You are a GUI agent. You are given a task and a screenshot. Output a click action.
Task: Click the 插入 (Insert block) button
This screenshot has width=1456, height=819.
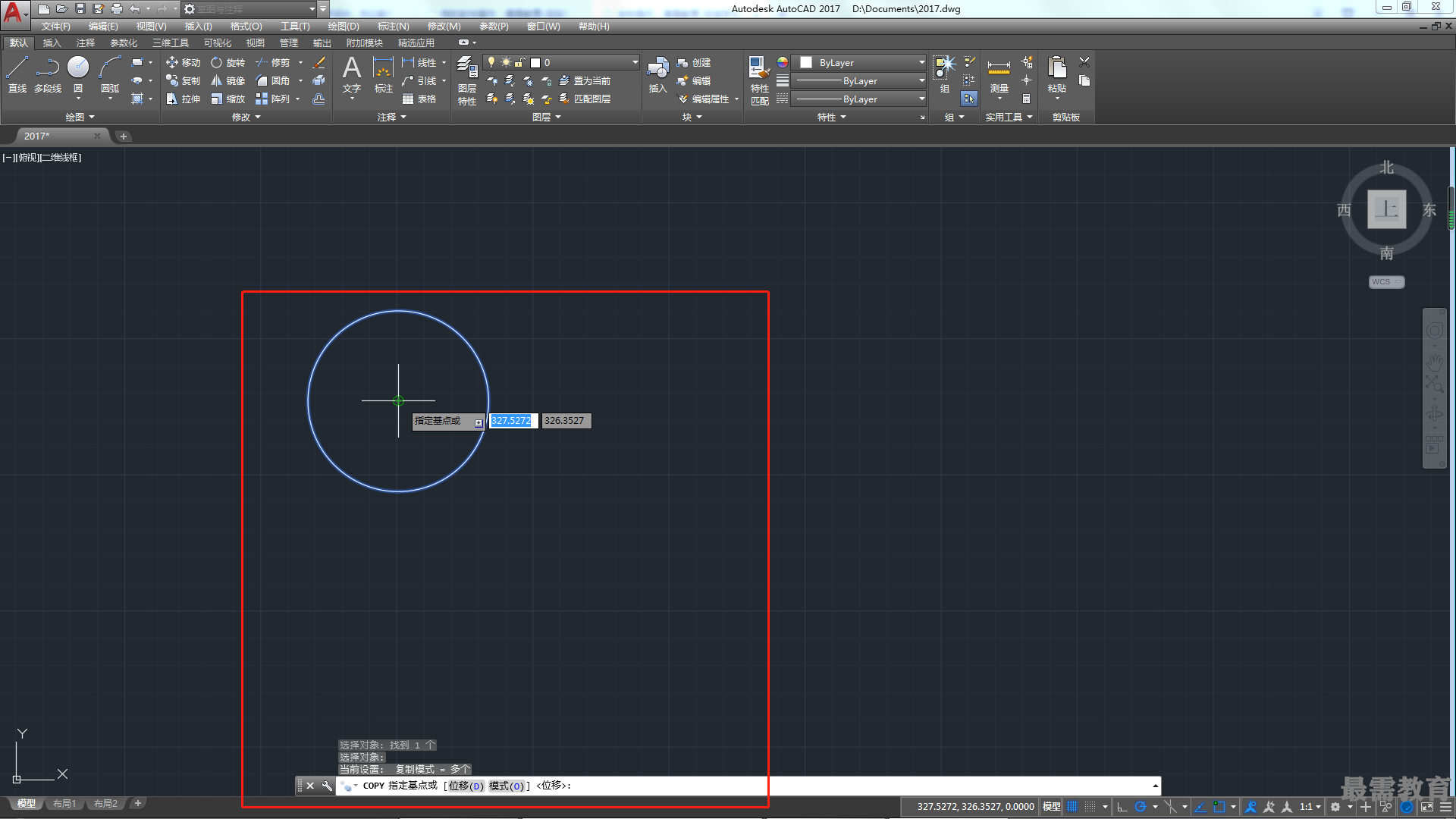click(x=657, y=75)
